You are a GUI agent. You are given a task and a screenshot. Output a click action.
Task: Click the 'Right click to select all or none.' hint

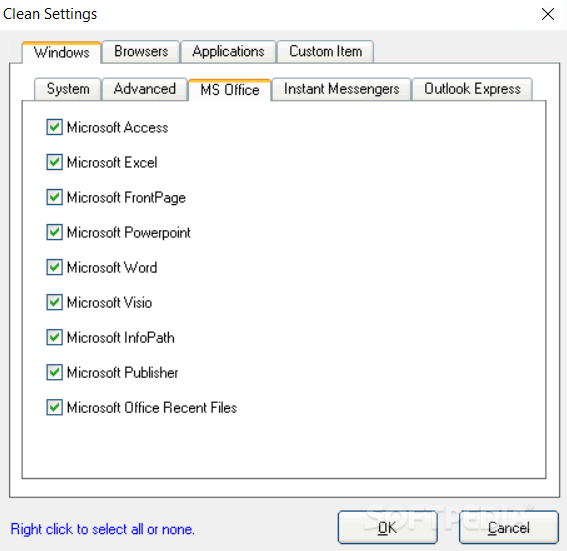click(x=103, y=529)
